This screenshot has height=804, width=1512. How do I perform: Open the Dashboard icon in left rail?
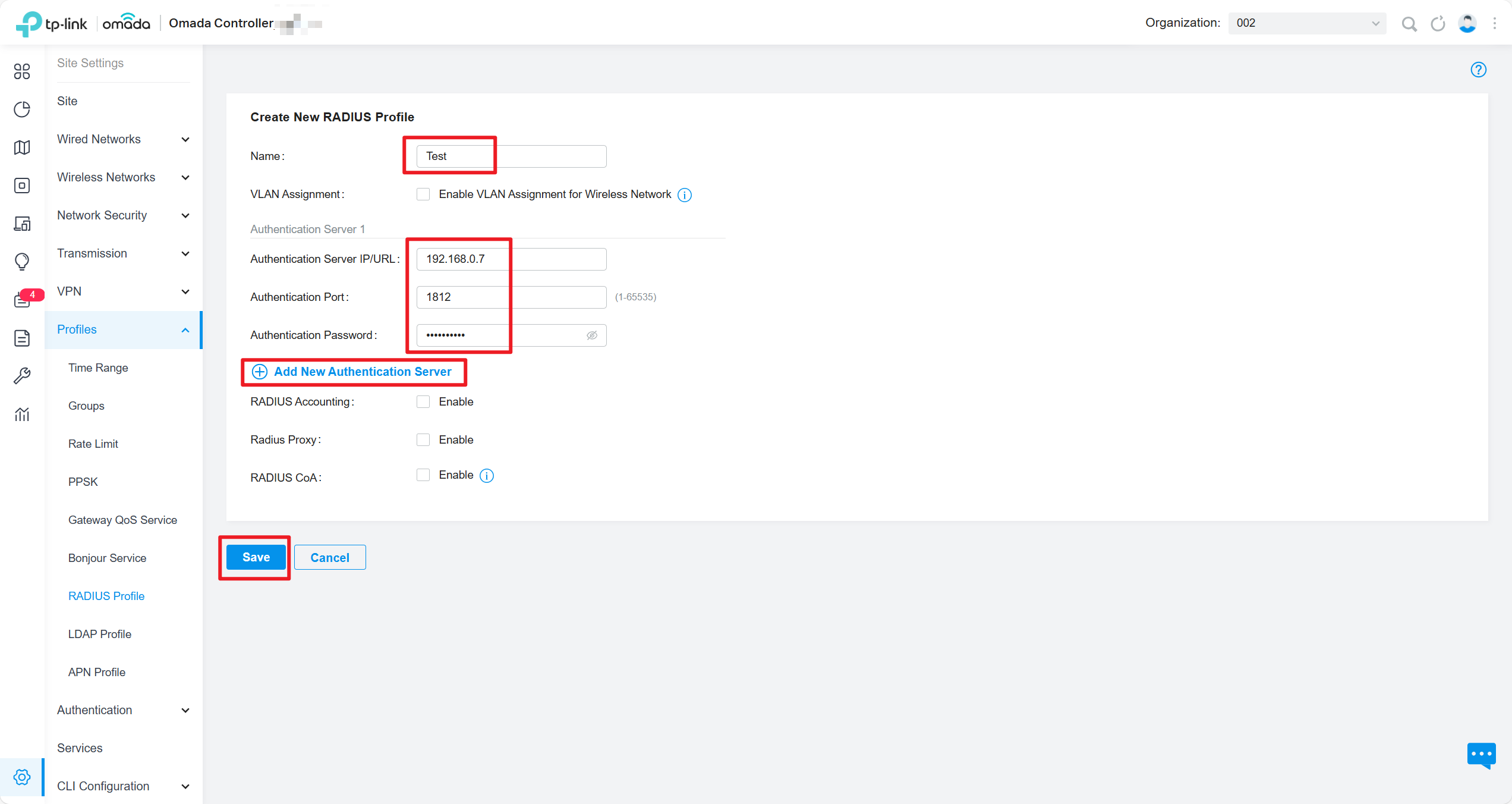point(22,71)
